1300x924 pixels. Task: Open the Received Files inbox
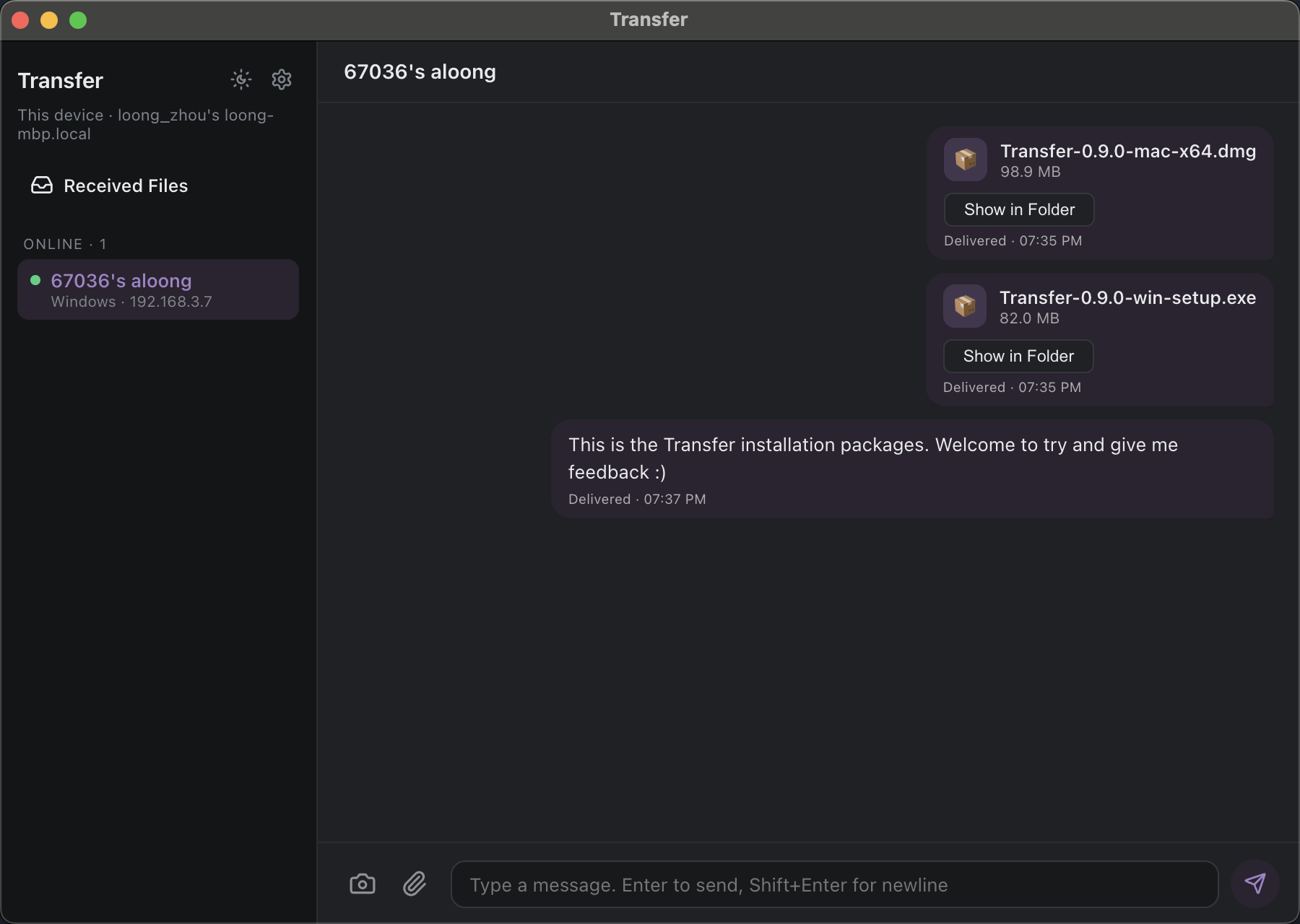[x=158, y=186]
